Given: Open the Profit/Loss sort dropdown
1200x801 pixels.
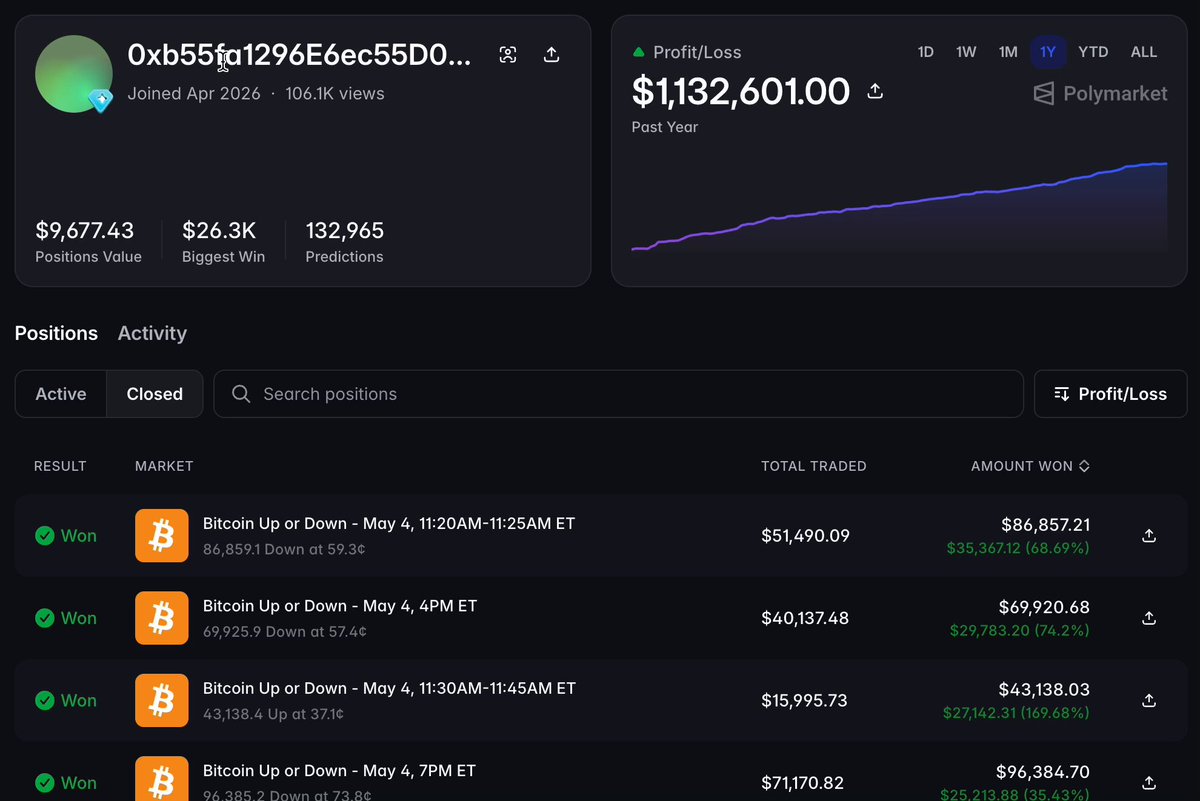Looking at the screenshot, I should coord(1110,394).
